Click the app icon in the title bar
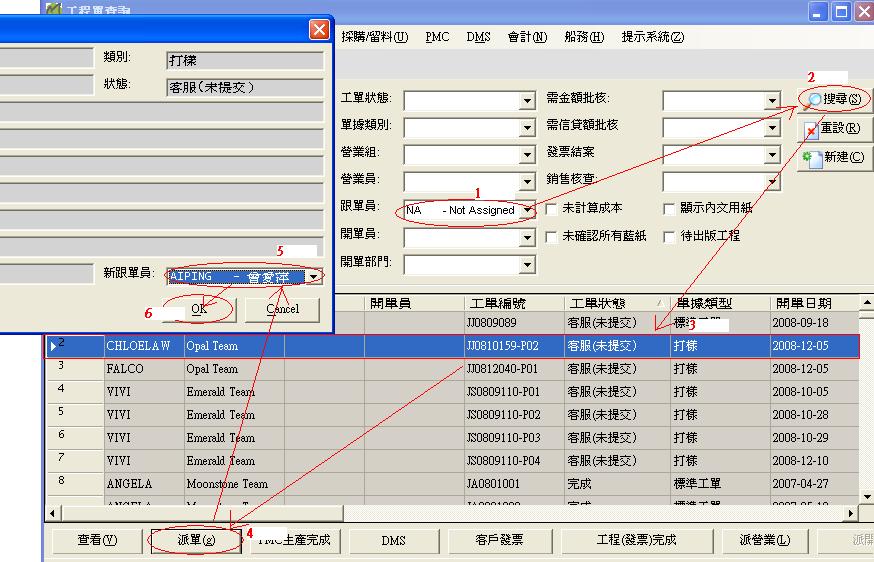Image resolution: width=874 pixels, height=562 pixels. (54, 10)
